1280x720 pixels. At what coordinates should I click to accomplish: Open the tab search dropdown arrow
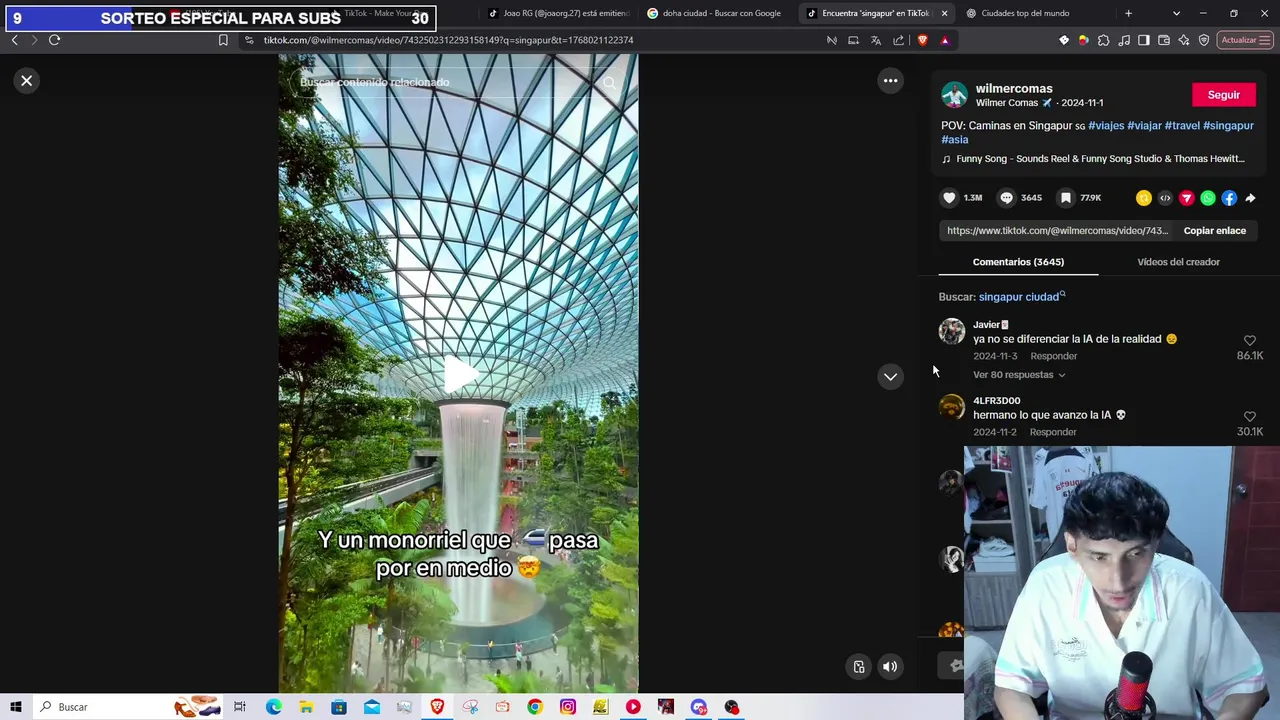[x=1176, y=13]
